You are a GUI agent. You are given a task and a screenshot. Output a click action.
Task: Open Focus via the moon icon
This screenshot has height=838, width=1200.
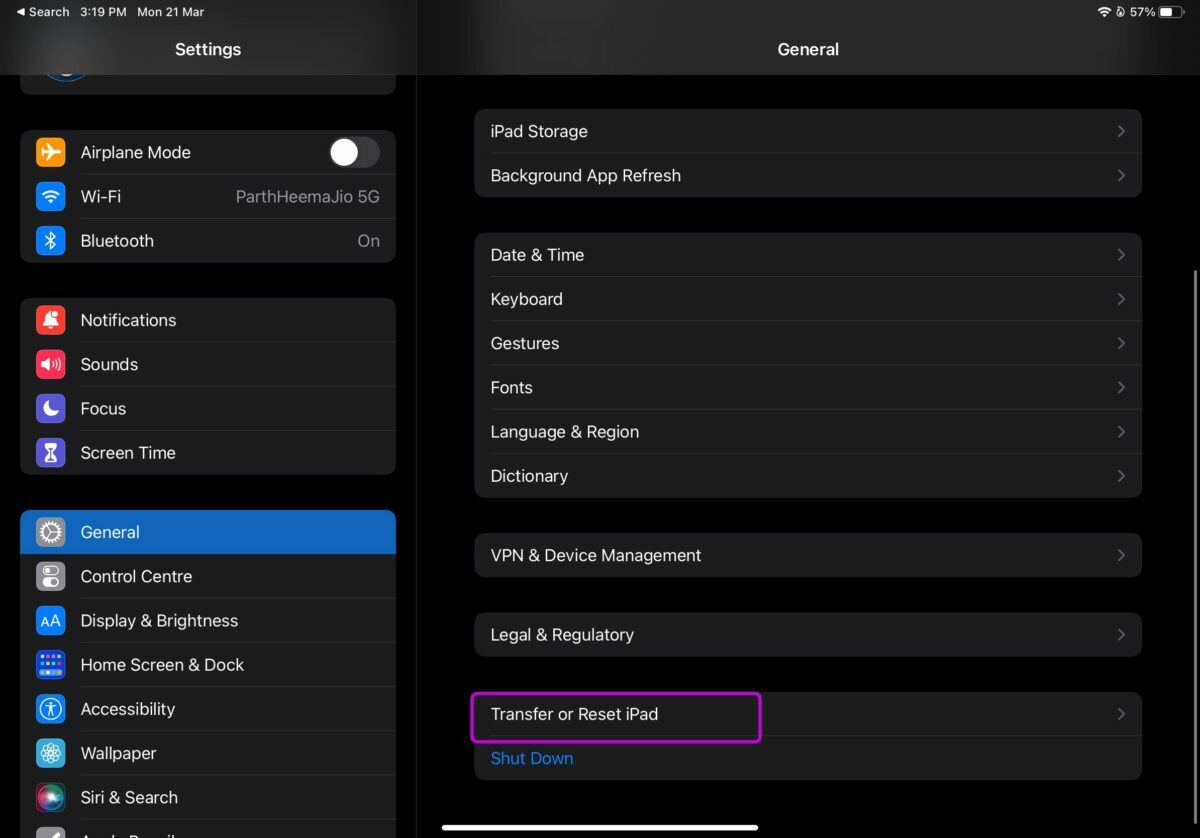(x=51, y=408)
